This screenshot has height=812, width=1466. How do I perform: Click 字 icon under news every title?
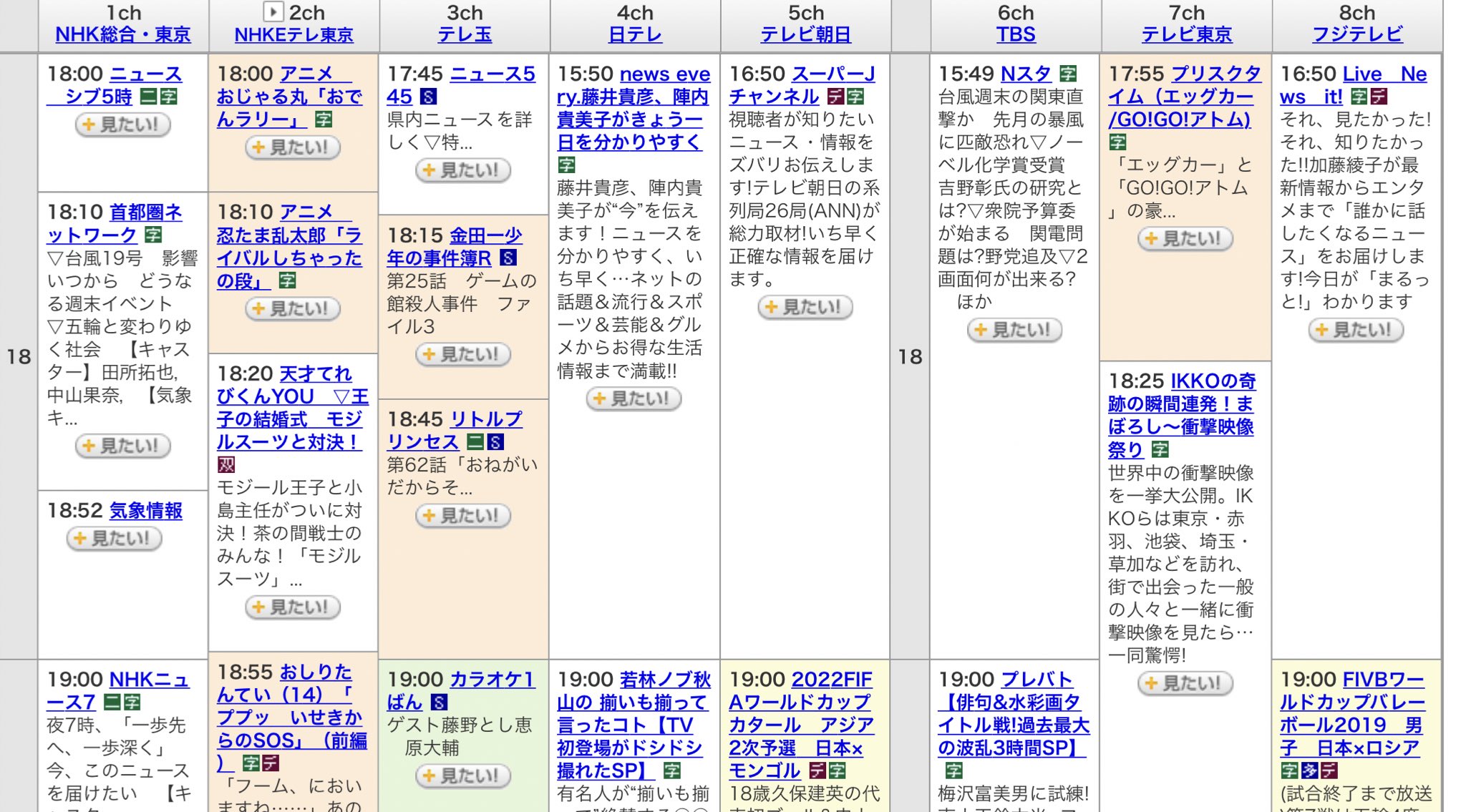566,165
